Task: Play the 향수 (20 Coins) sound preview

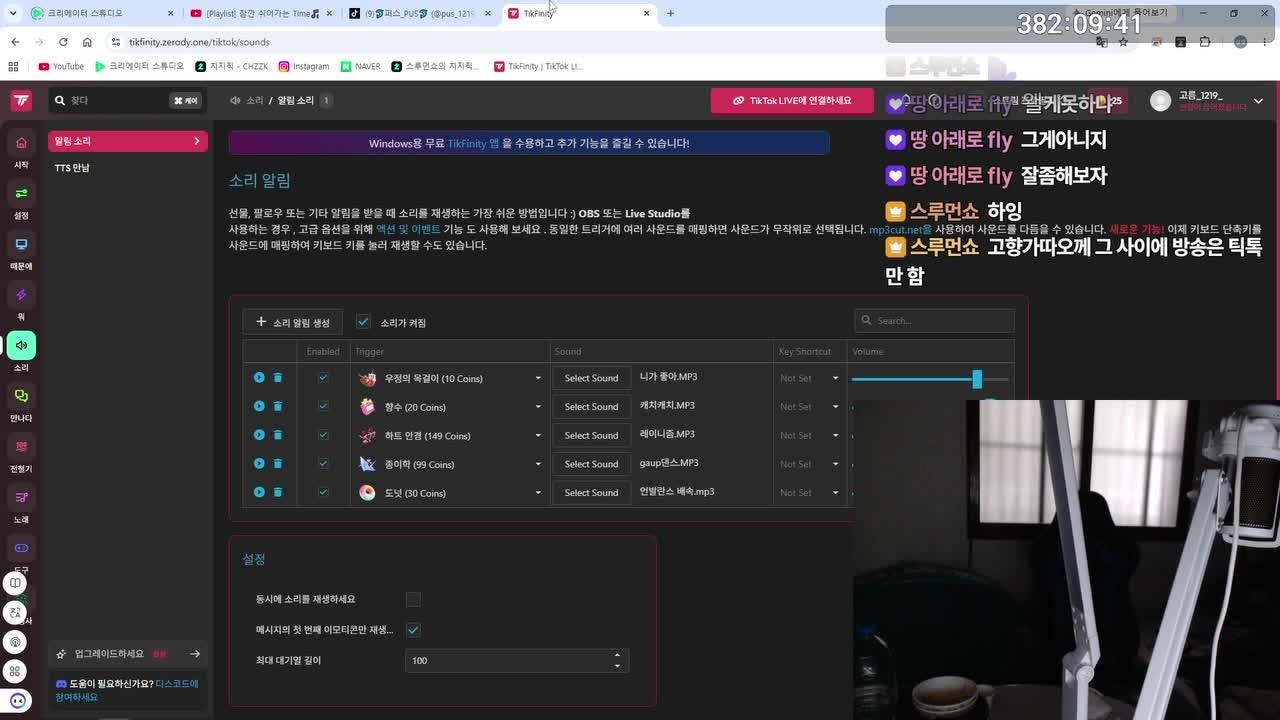Action: (x=259, y=406)
